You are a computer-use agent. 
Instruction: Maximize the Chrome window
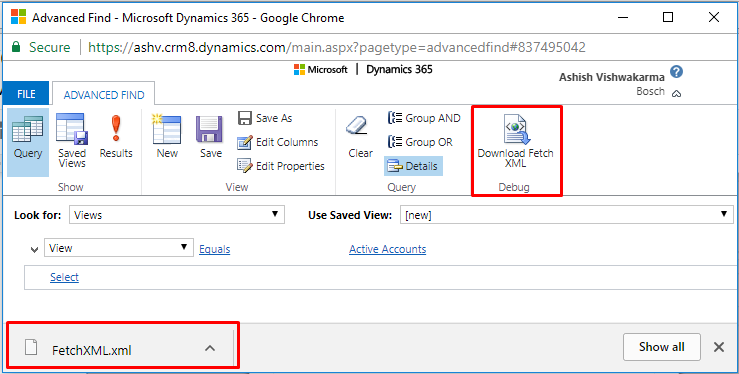pos(668,17)
